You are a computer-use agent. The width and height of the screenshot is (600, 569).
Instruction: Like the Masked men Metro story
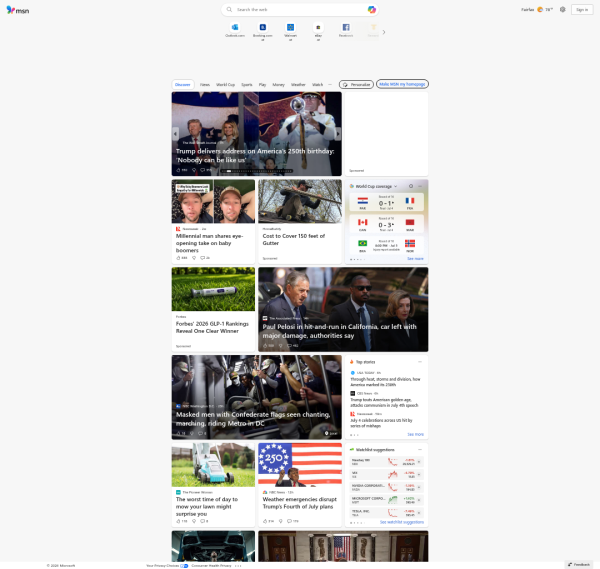tap(178, 434)
